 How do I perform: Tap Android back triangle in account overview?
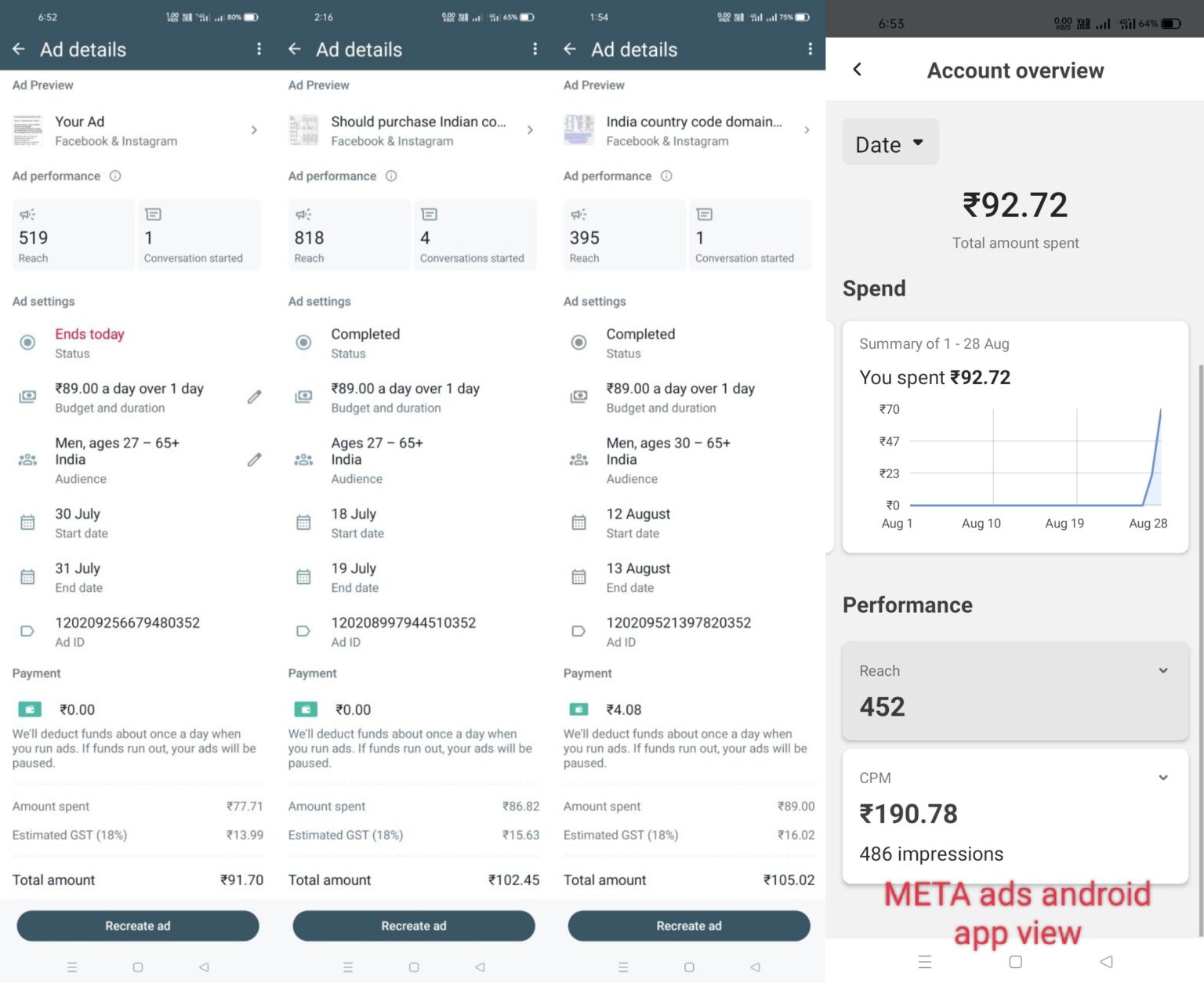[1106, 962]
